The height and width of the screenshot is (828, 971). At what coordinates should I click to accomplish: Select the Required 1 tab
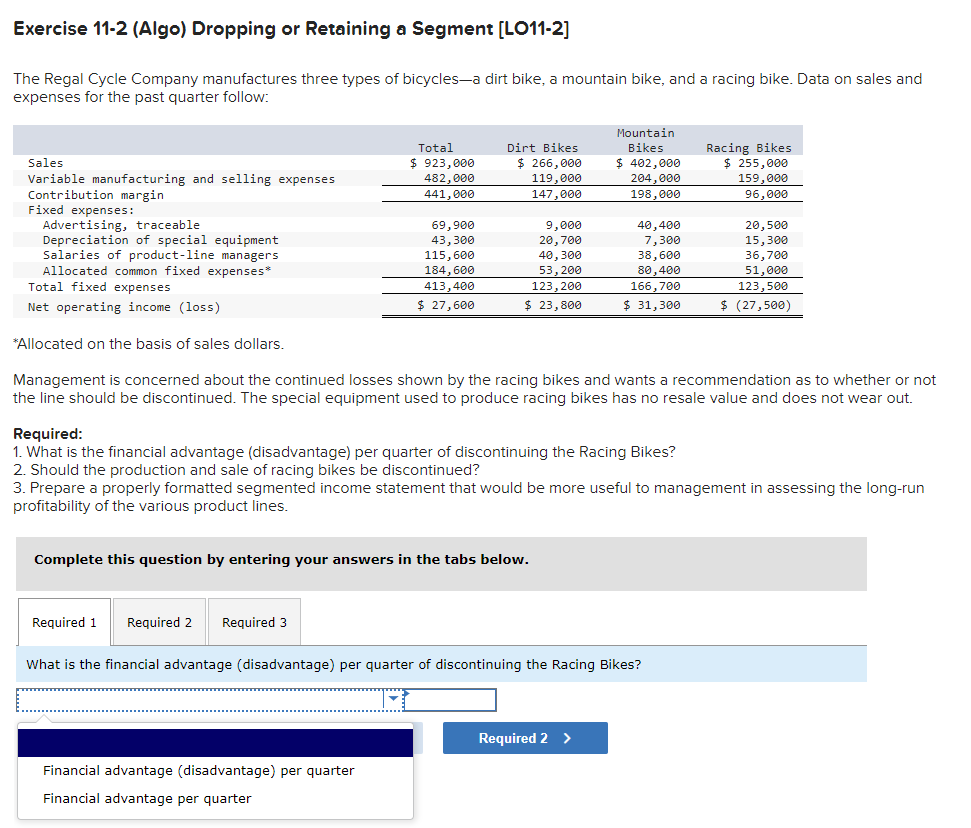pyautogui.click(x=64, y=621)
